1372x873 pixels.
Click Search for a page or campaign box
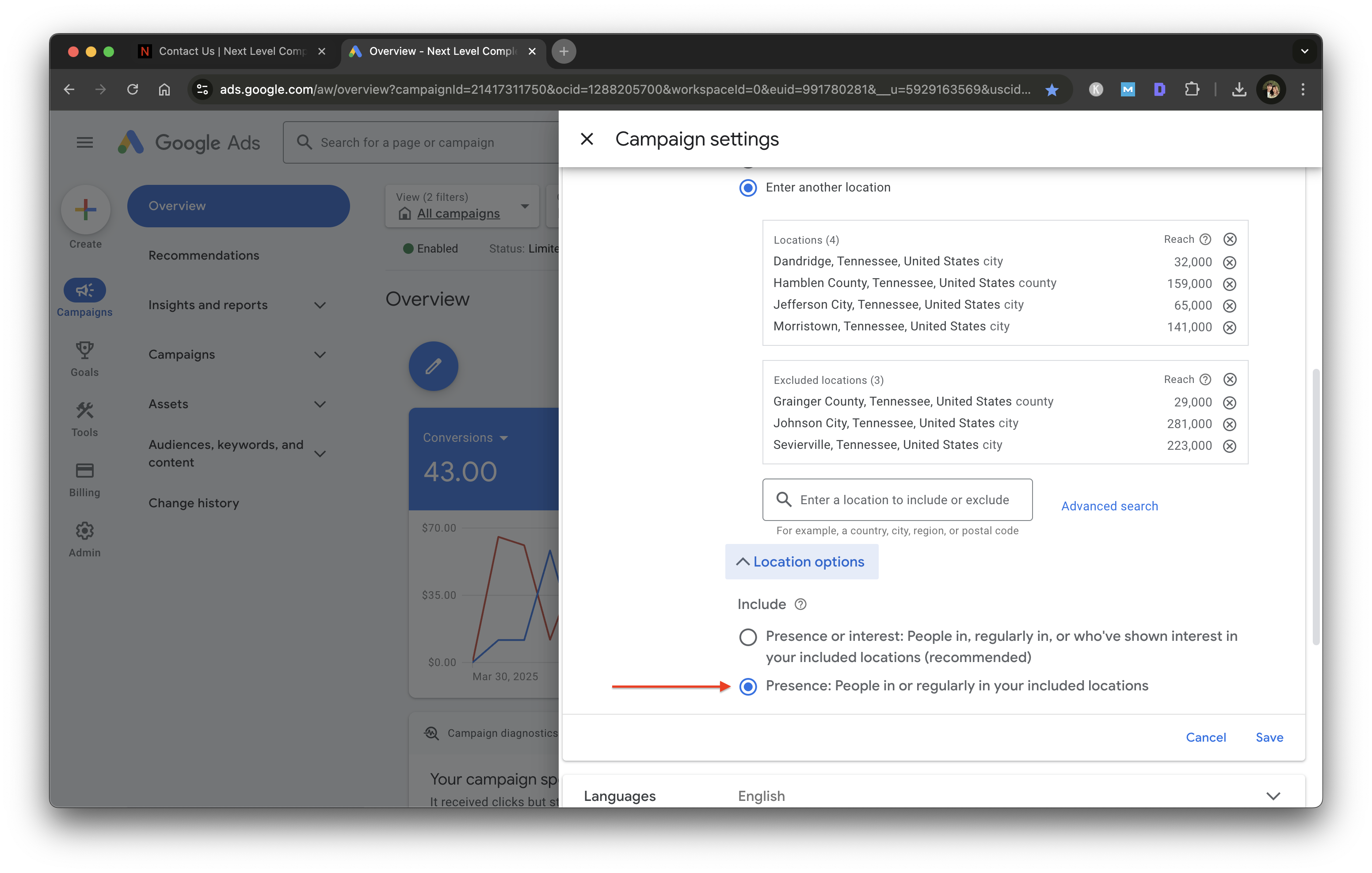tap(422, 142)
